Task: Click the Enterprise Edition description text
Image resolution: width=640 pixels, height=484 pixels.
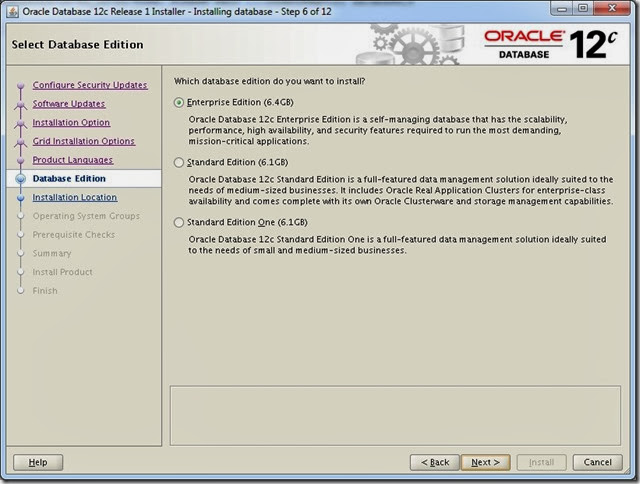Action: tap(378, 130)
